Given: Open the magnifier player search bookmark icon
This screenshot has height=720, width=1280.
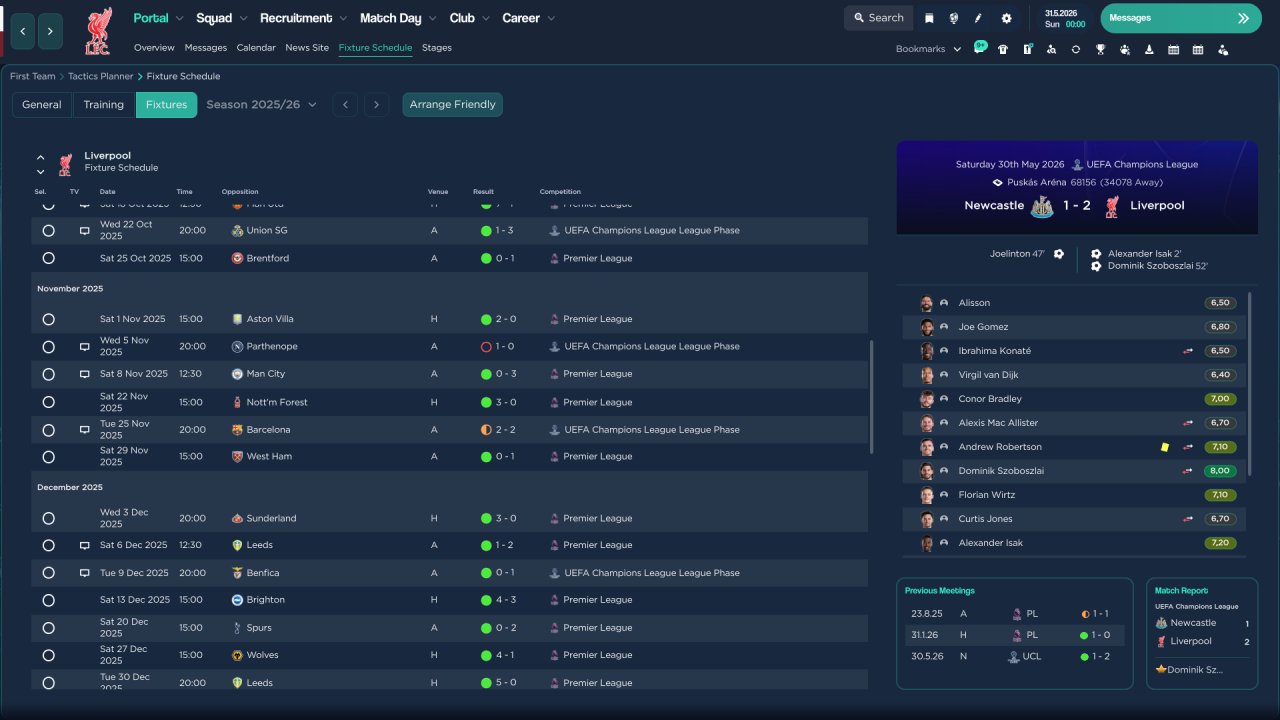Looking at the screenshot, I should coord(1051,49).
